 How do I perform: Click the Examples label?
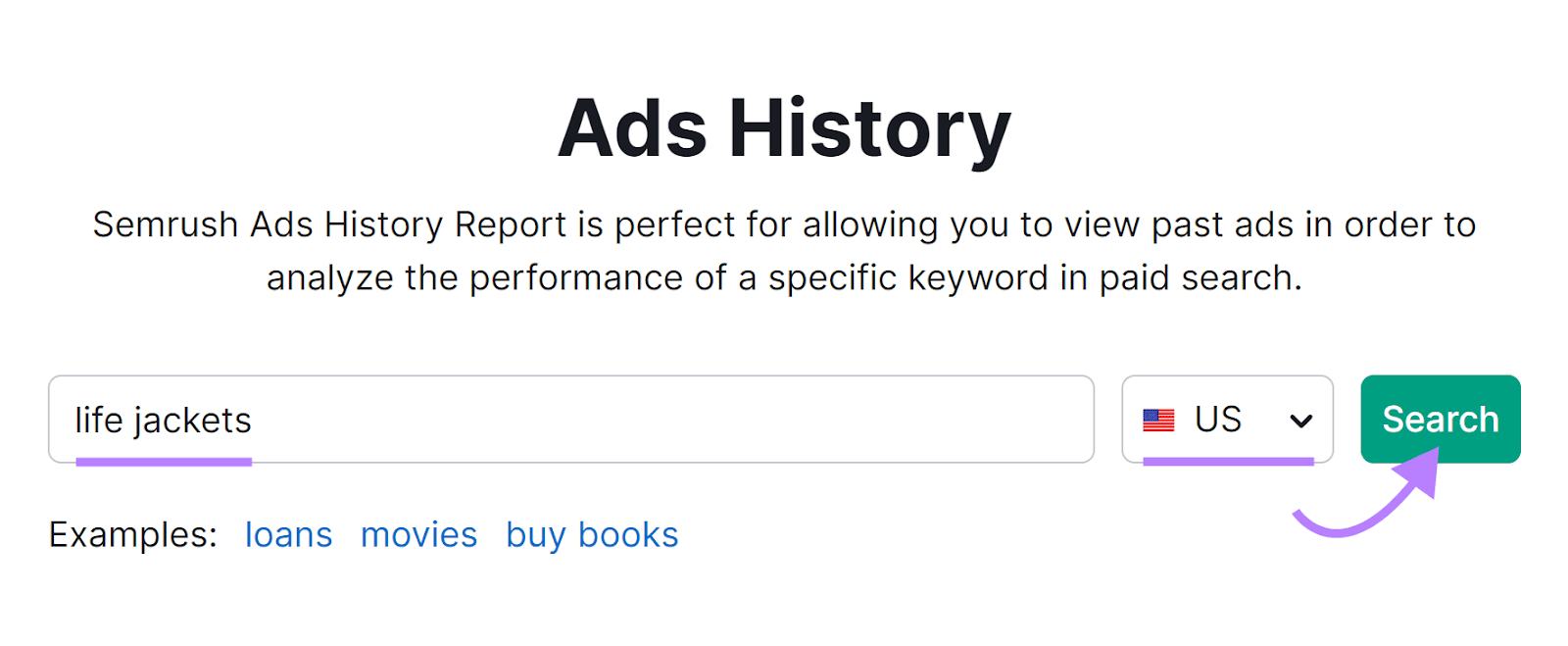click(132, 534)
